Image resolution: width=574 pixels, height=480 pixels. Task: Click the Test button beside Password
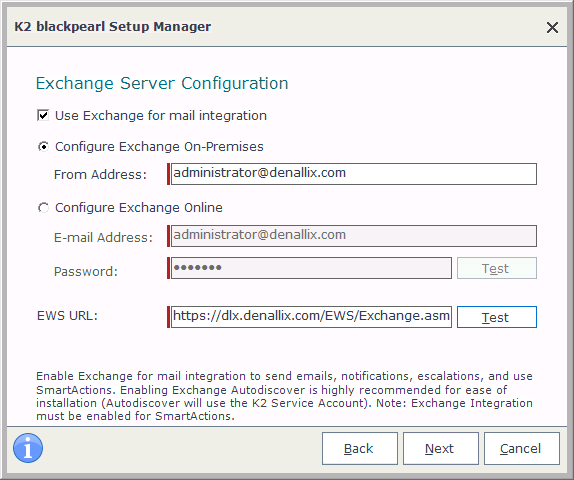(x=497, y=268)
